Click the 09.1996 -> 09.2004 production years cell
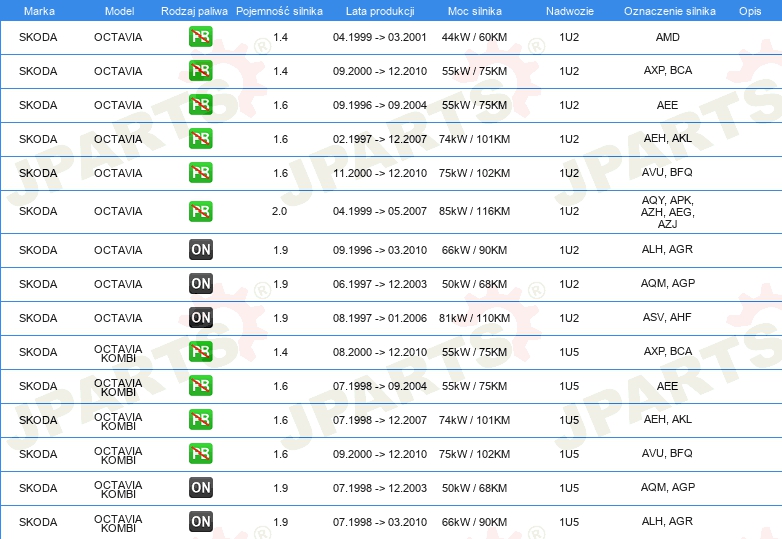This screenshot has height=539, width=782. pyautogui.click(x=380, y=105)
